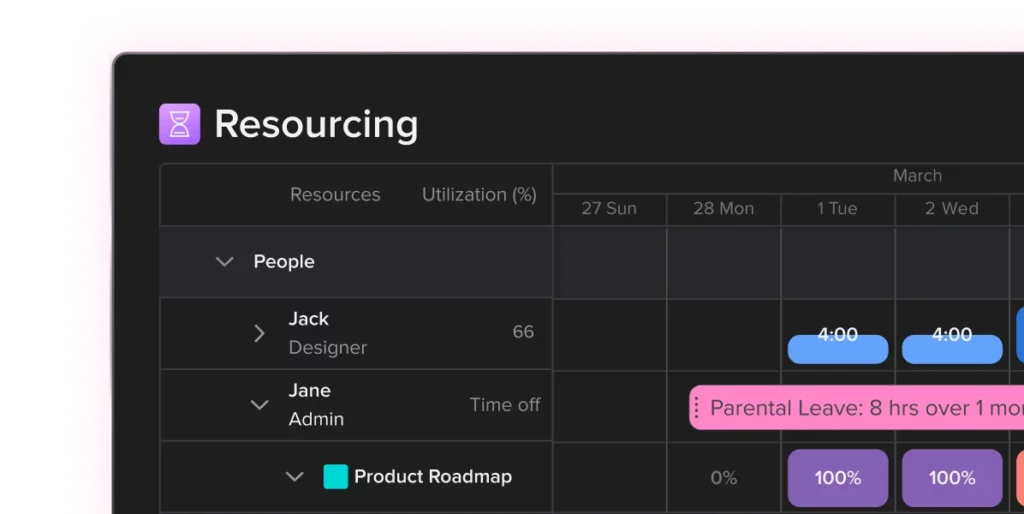Open Jack Designer resource row

[x=357, y=334]
